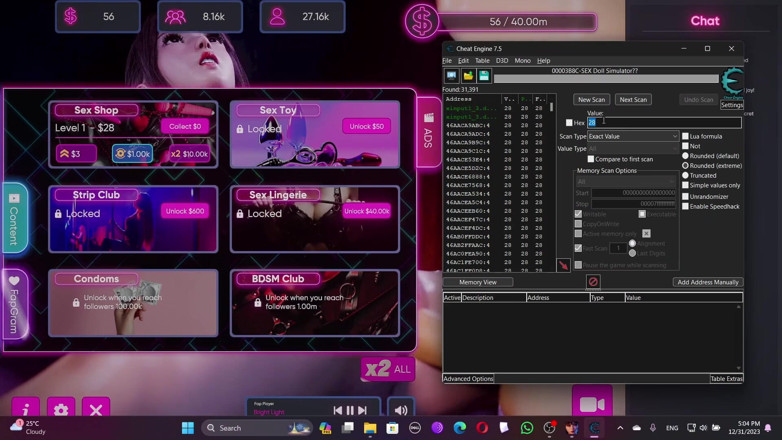782x440 pixels.
Task: Click Unlock $50 button
Action: pyautogui.click(x=367, y=126)
